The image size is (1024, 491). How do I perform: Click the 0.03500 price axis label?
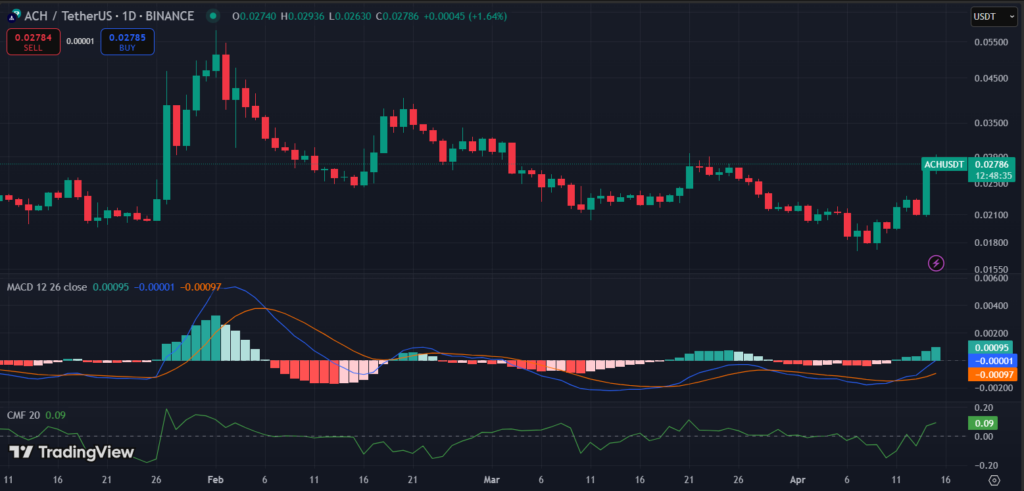tap(990, 122)
